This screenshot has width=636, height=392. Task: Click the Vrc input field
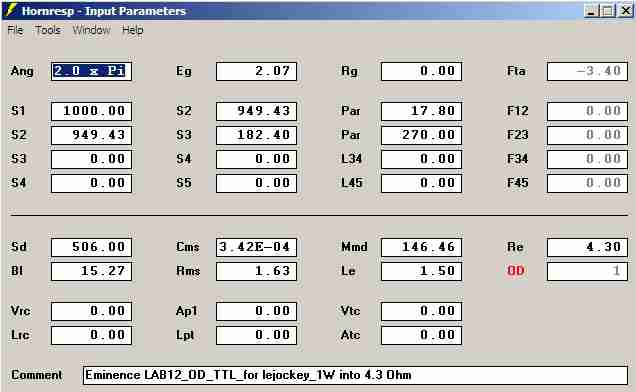91,311
